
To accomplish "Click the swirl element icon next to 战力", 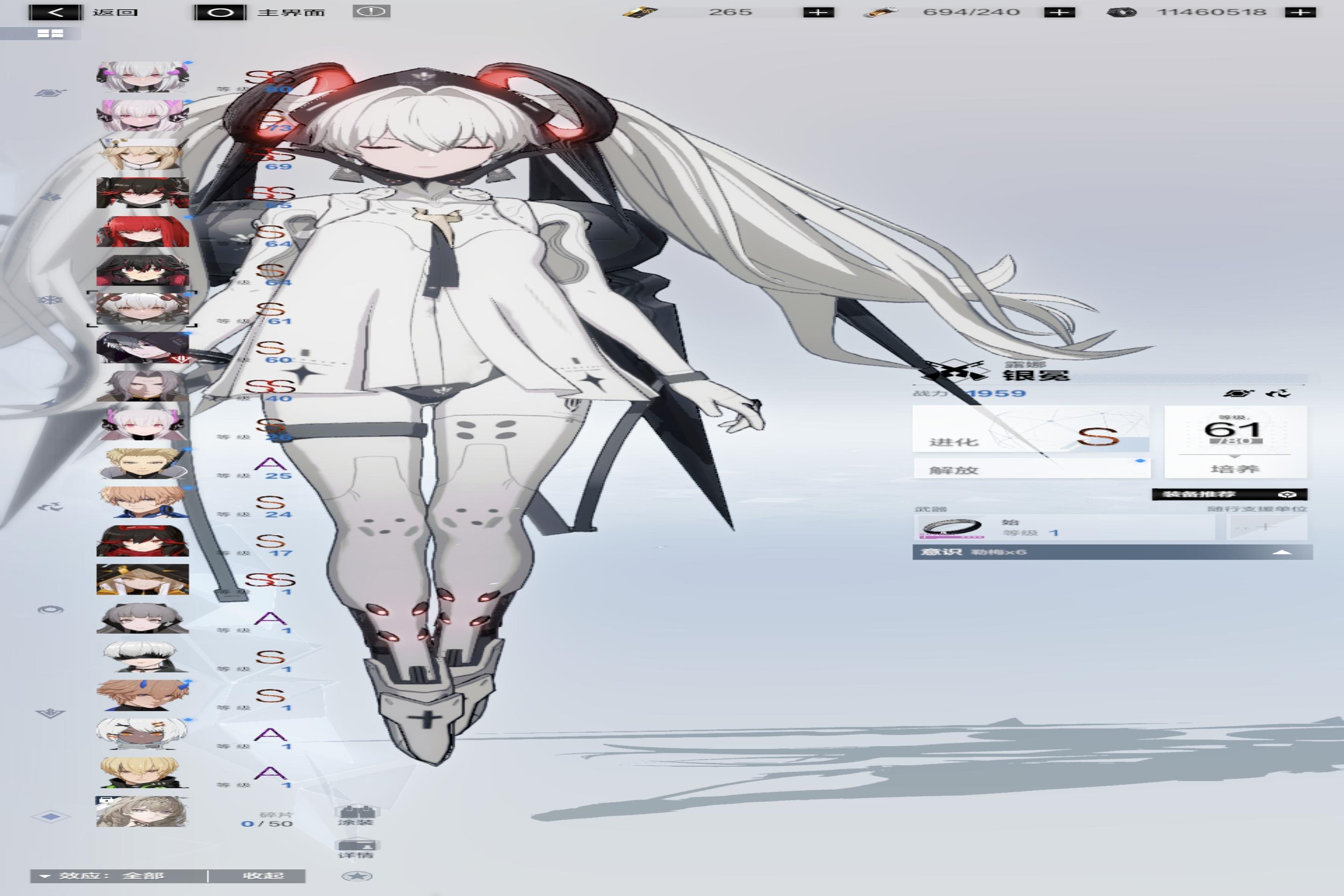I will pyautogui.click(x=1277, y=393).
